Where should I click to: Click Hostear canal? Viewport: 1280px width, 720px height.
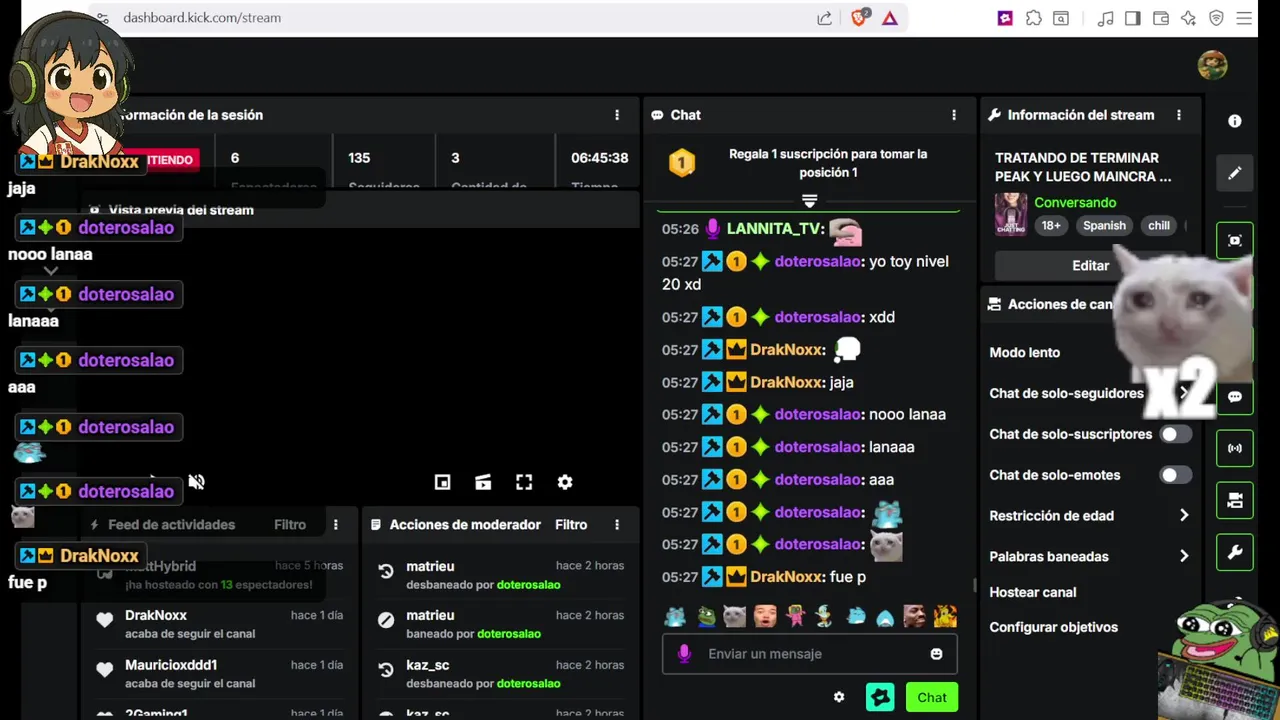pyautogui.click(x=1033, y=592)
